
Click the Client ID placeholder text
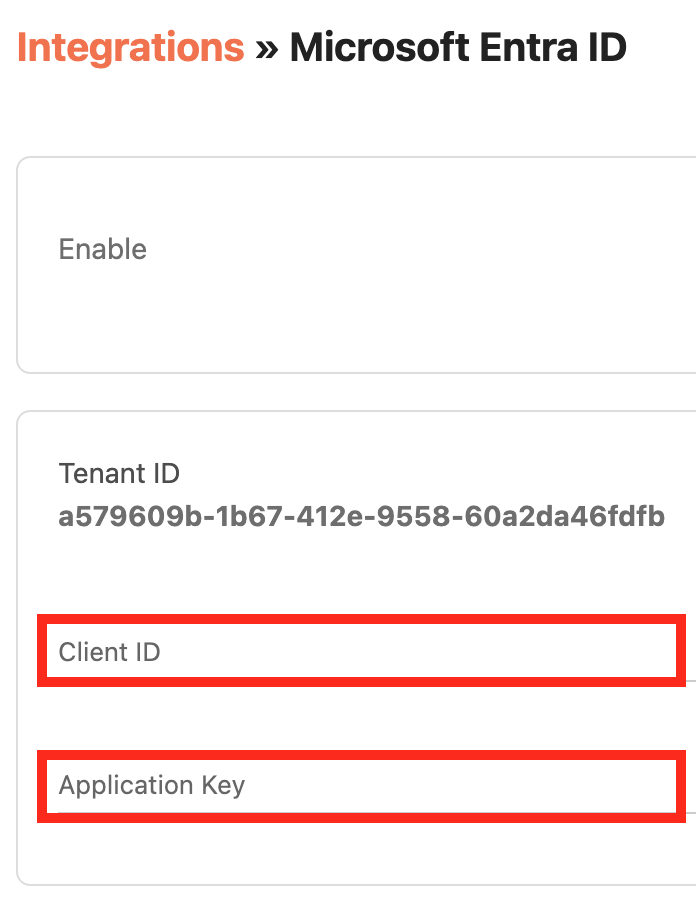[110, 652]
